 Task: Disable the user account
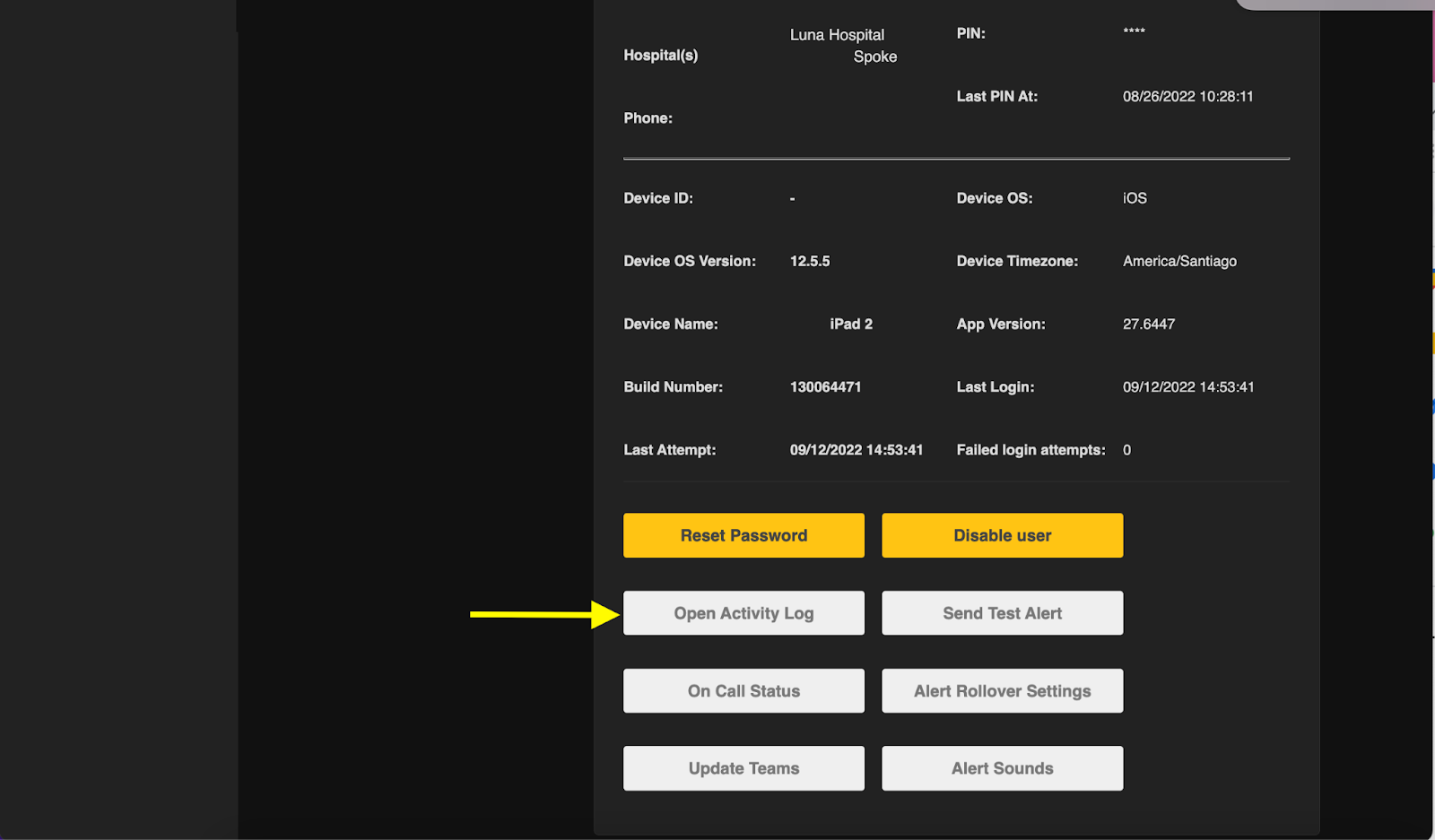[1002, 535]
